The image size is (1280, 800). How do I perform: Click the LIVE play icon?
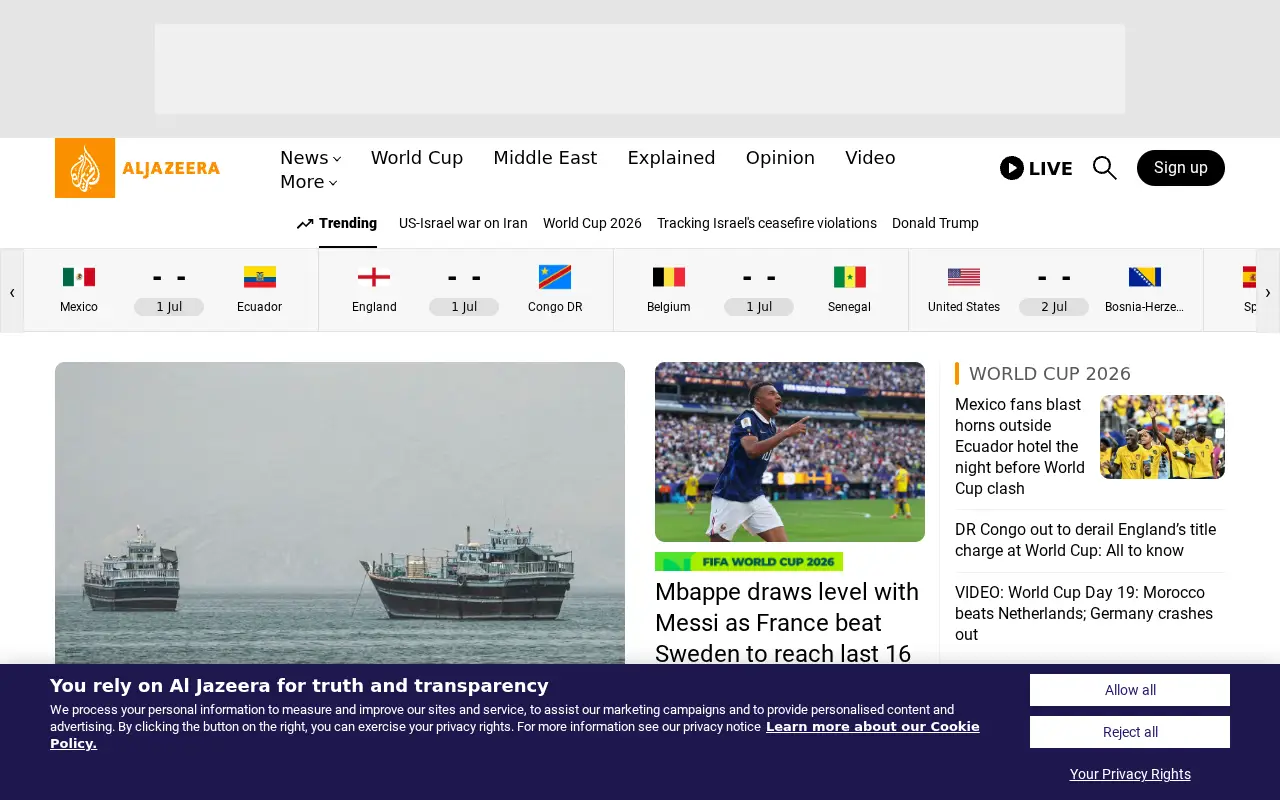pyautogui.click(x=1012, y=168)
